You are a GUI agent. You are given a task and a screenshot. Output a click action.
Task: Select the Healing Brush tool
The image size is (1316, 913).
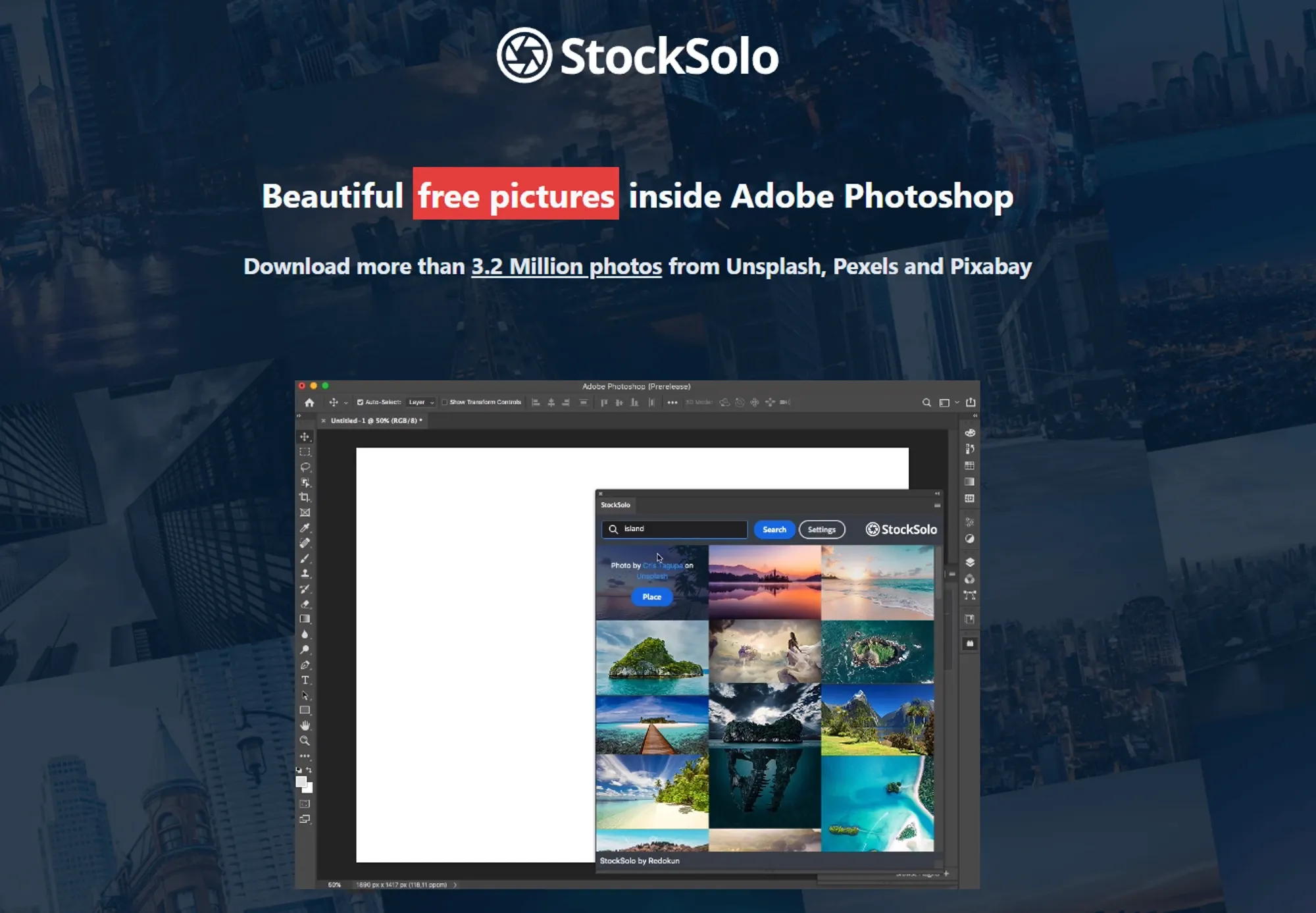[x=305, y=543]
